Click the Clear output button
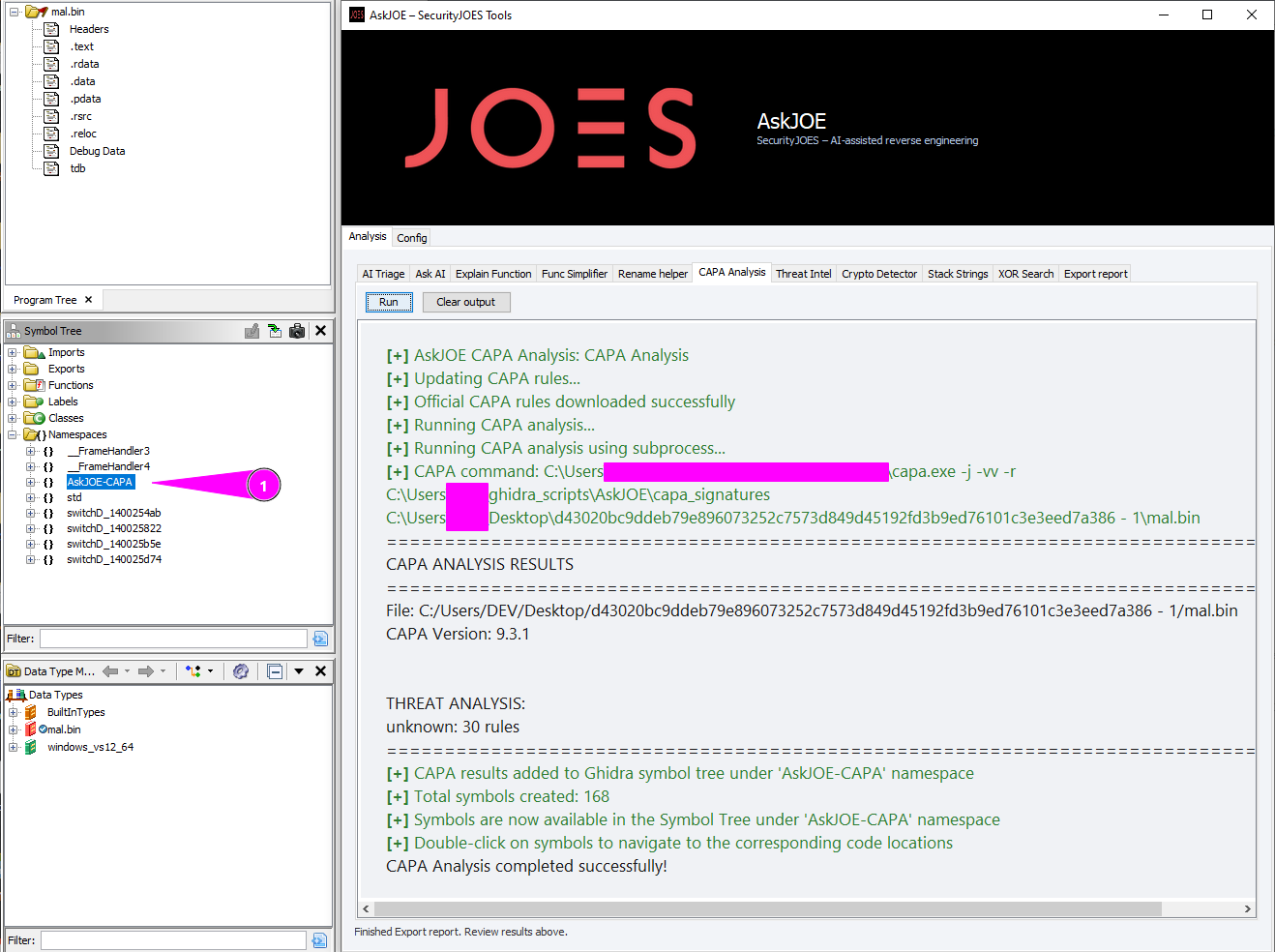The height and width of the screenshot is (952, 1275). (x=466, y=302)
